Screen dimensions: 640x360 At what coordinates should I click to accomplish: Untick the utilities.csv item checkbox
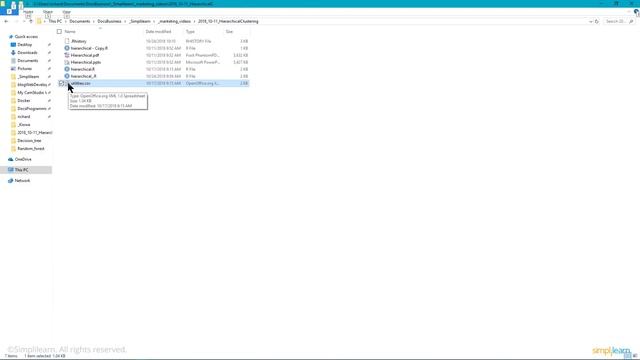click(x=61, y=83)
